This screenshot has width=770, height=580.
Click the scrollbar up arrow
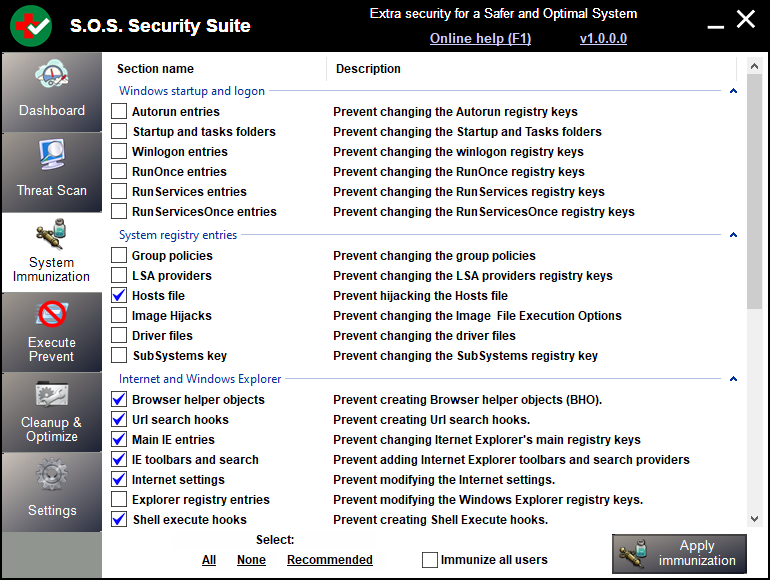(754, 65)
